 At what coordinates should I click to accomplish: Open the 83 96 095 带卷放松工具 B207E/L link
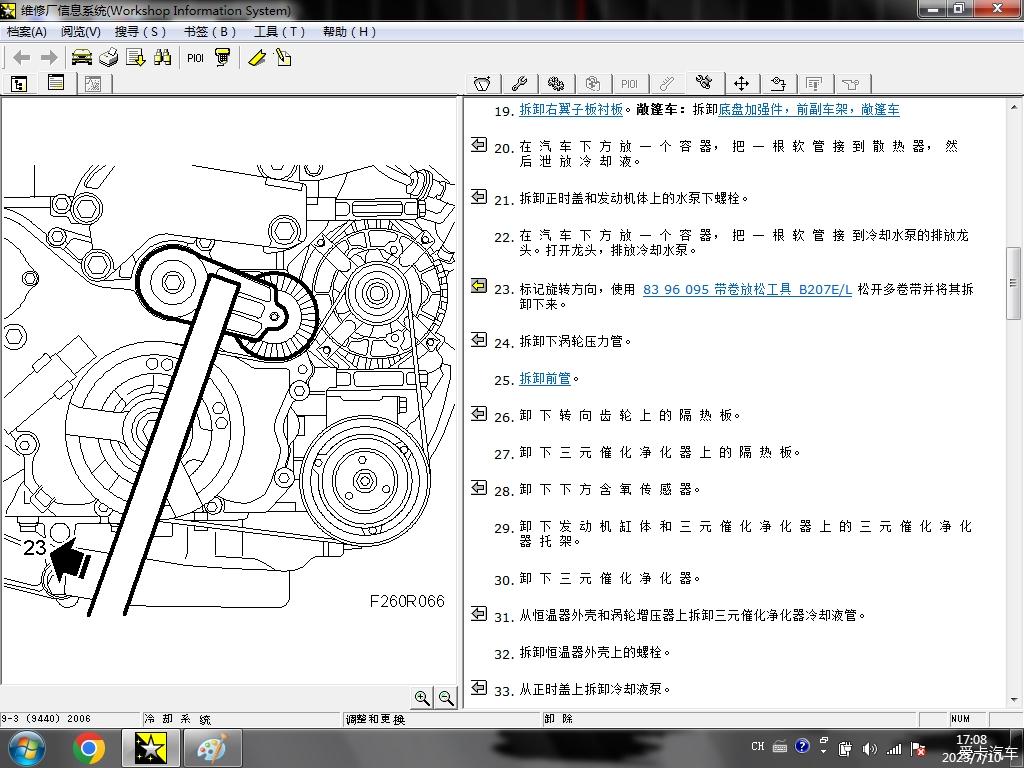(x=747, y=289)
